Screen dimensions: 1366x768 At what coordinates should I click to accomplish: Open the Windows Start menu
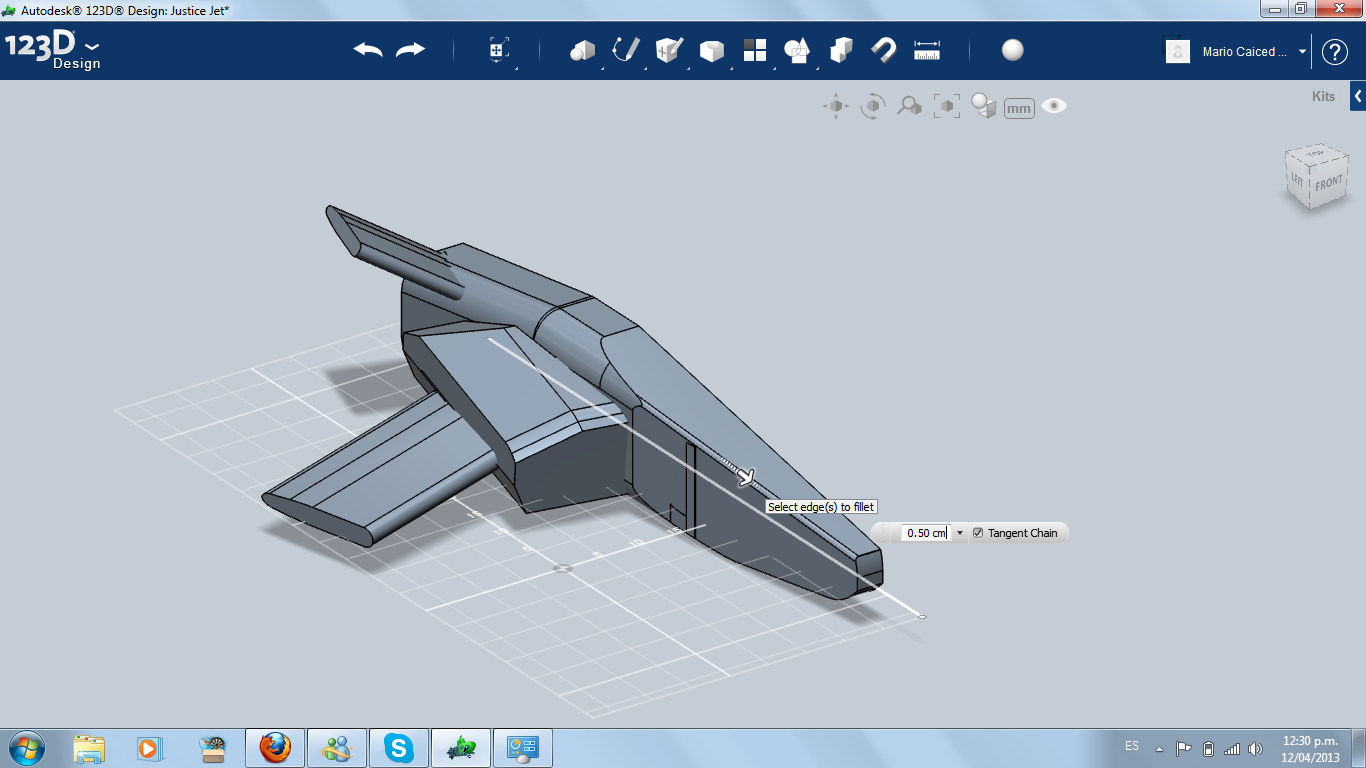(x=25, y=748)
